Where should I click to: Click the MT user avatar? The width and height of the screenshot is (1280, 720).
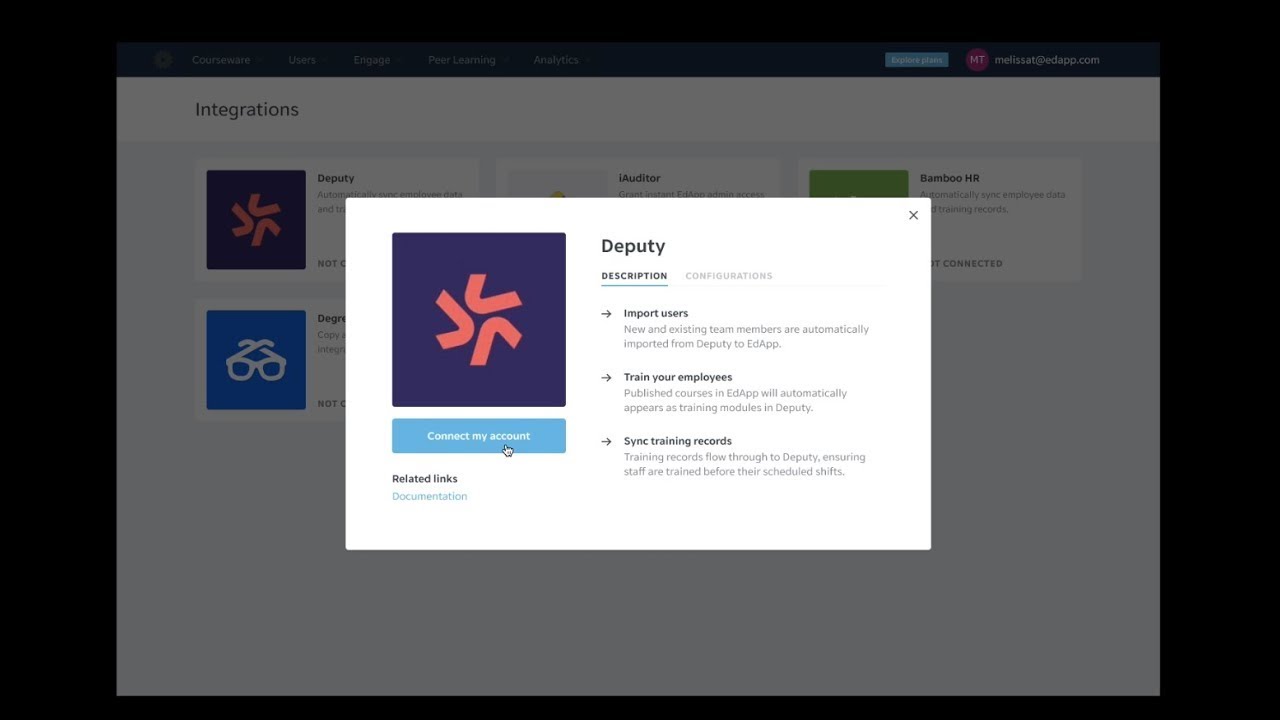click(x=977, y=60)
